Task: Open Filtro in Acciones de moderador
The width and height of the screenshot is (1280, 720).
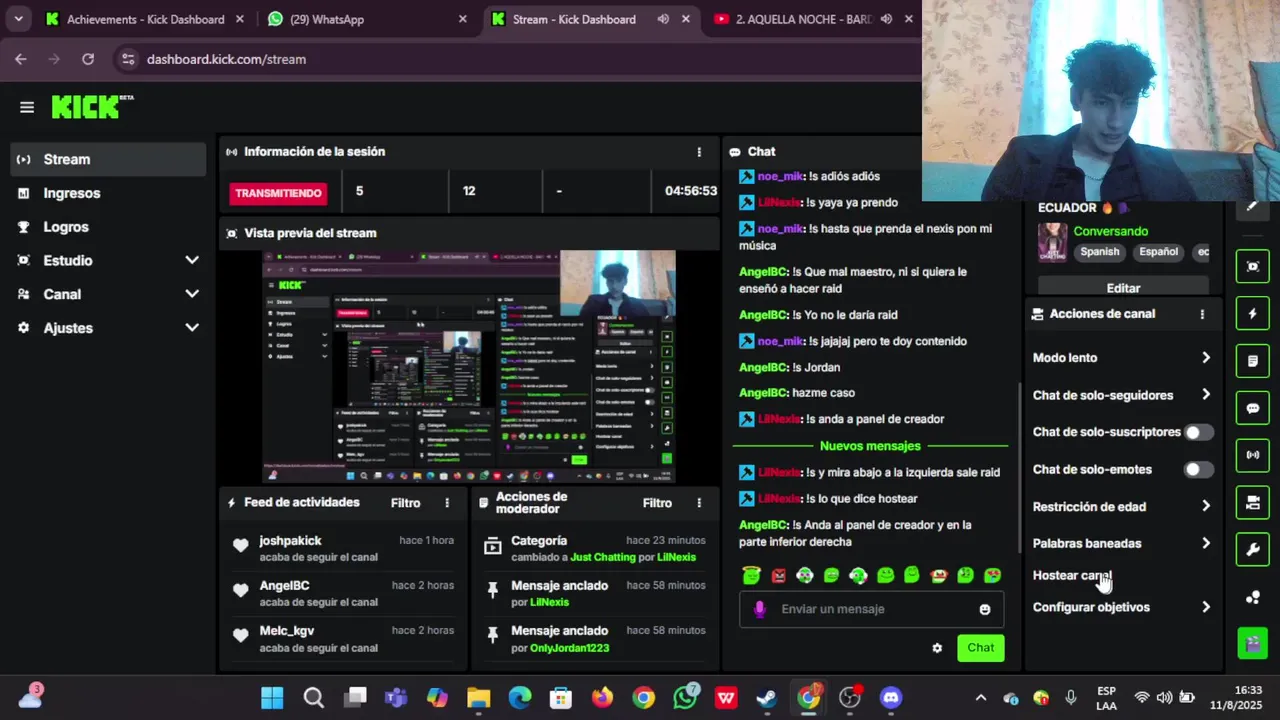Action: point(657,503)
